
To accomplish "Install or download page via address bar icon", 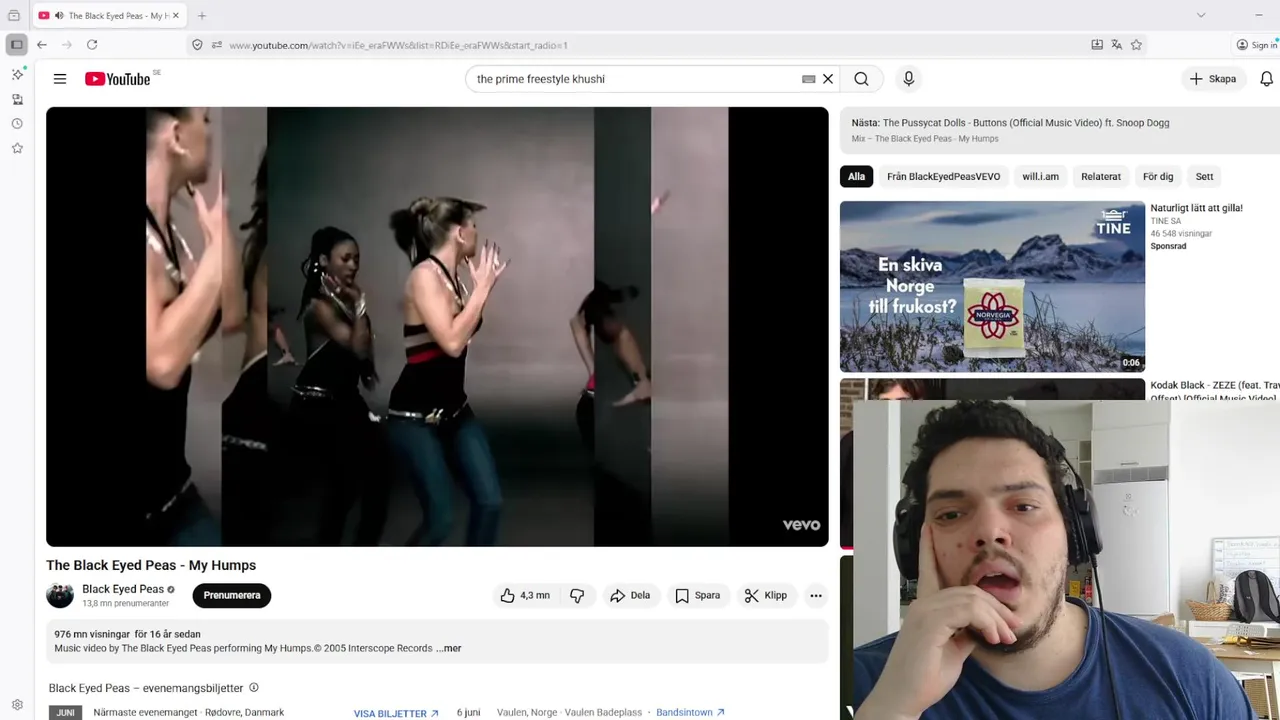I will point(1097,45).
